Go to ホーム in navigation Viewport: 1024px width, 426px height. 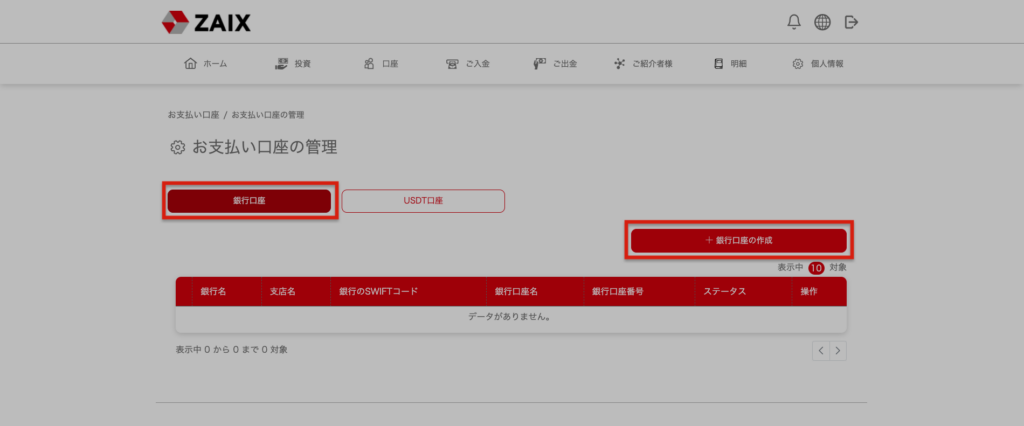206,64
